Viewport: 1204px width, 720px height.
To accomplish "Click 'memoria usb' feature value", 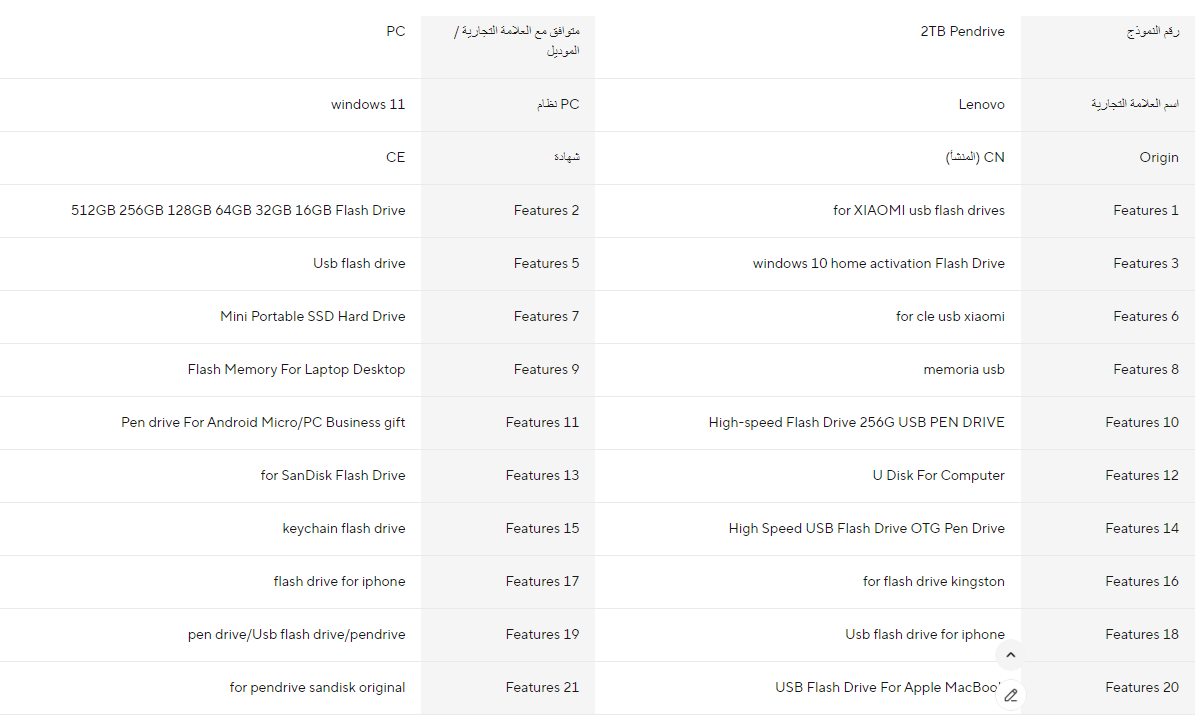I will [964, 370].
